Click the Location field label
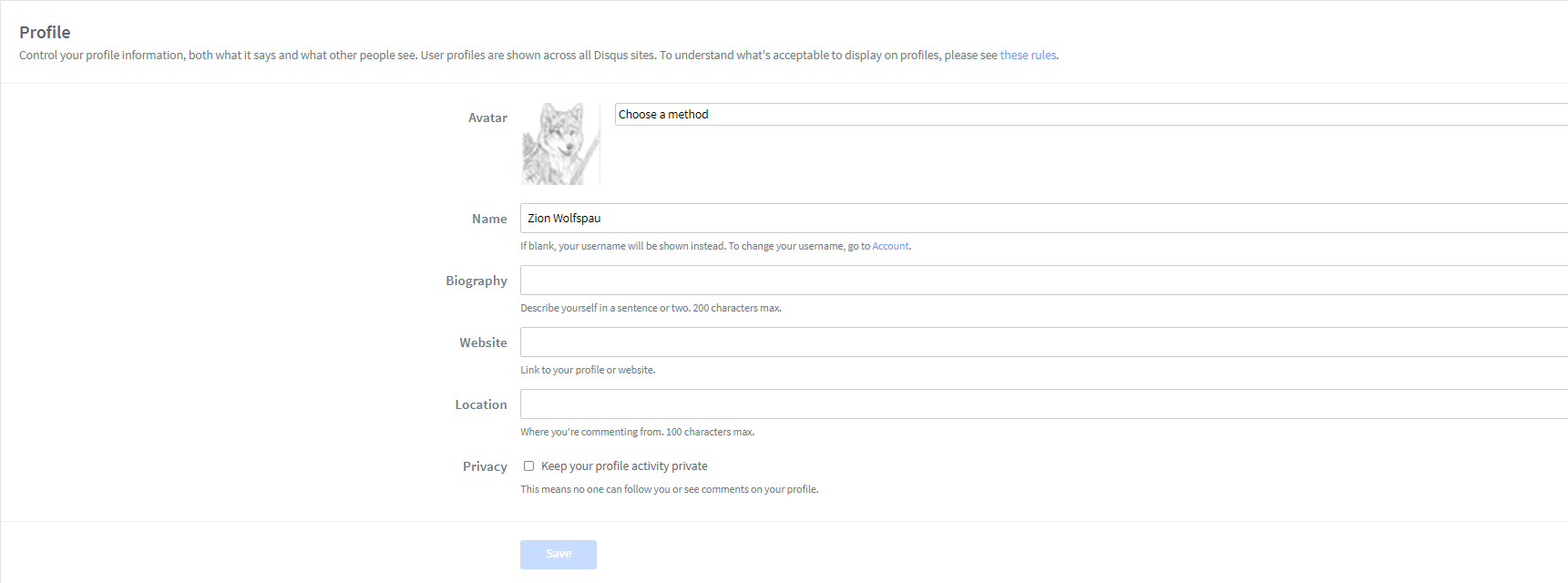This screenshot has width=1568, height=583. (481, 404)
